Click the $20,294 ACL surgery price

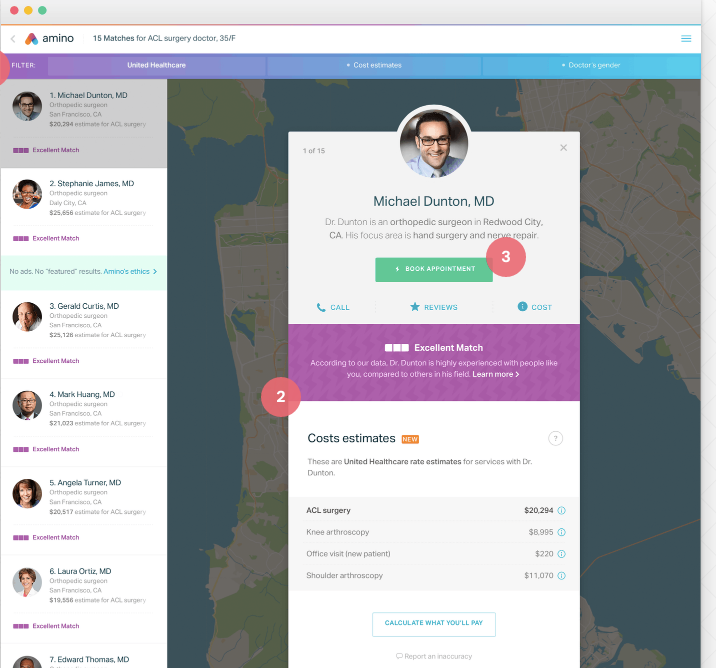[538, 510]
